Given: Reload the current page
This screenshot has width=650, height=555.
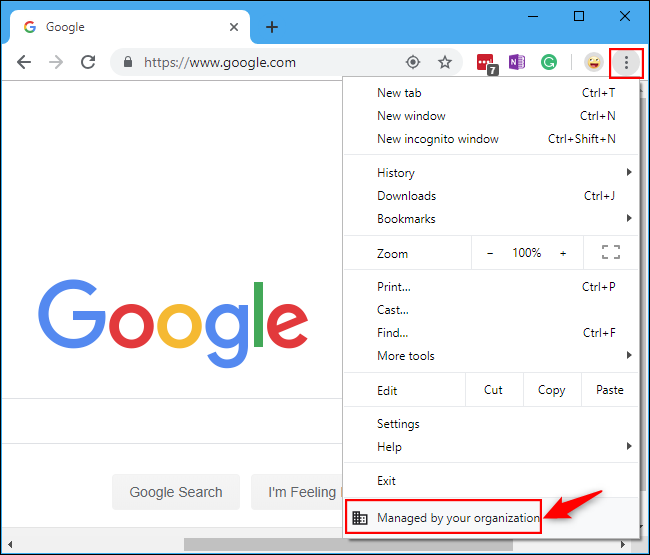Looking at the screenshot, I should tap(88, 62).
